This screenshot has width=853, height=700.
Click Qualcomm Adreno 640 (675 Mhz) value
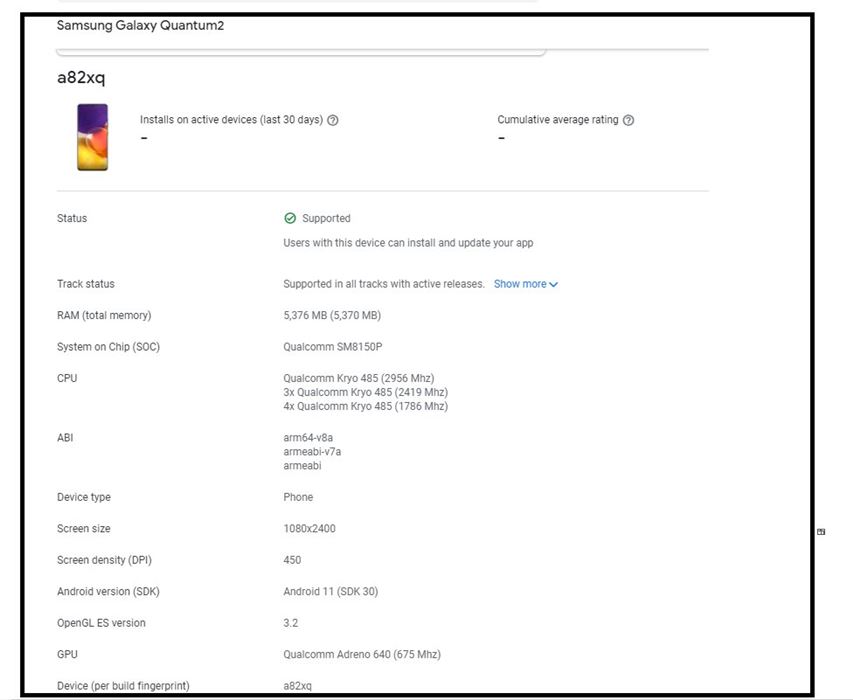(362, 654)
